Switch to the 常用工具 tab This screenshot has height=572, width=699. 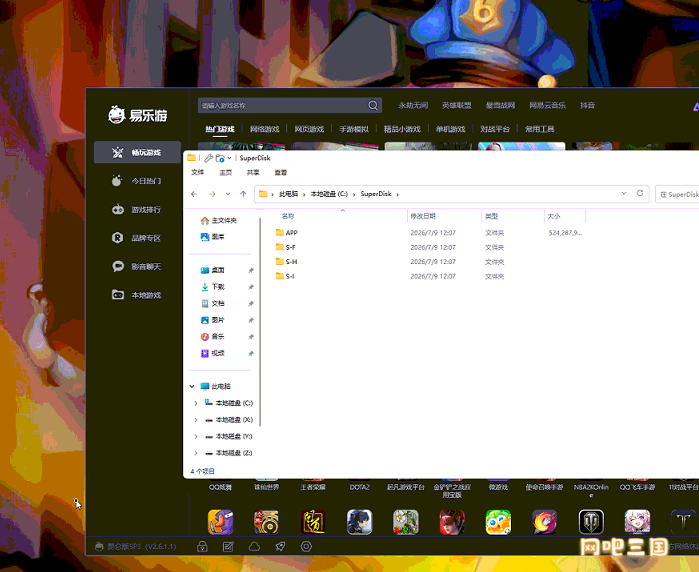coord(539,129)
